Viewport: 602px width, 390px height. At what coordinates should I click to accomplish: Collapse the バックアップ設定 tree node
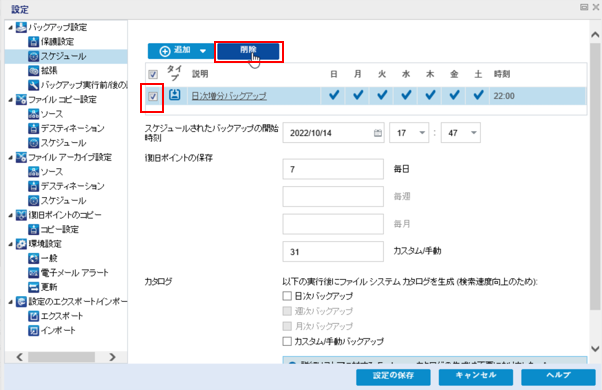[10, 28]
